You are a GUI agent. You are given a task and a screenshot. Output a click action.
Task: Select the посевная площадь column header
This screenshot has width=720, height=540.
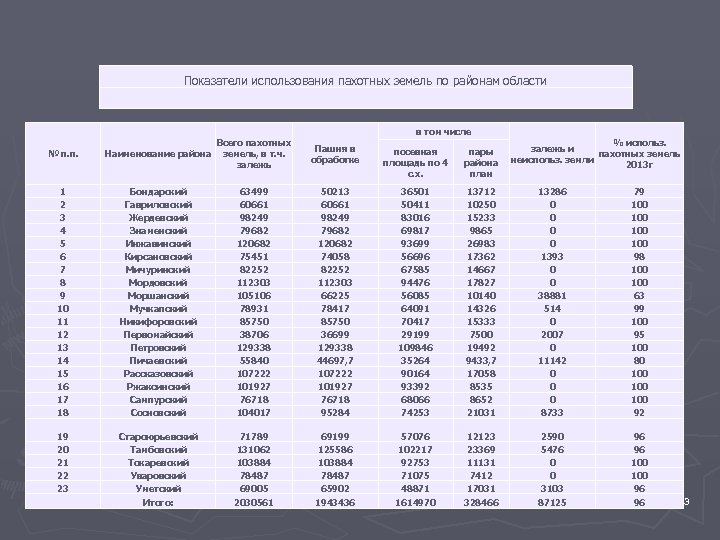click(415, 163)
